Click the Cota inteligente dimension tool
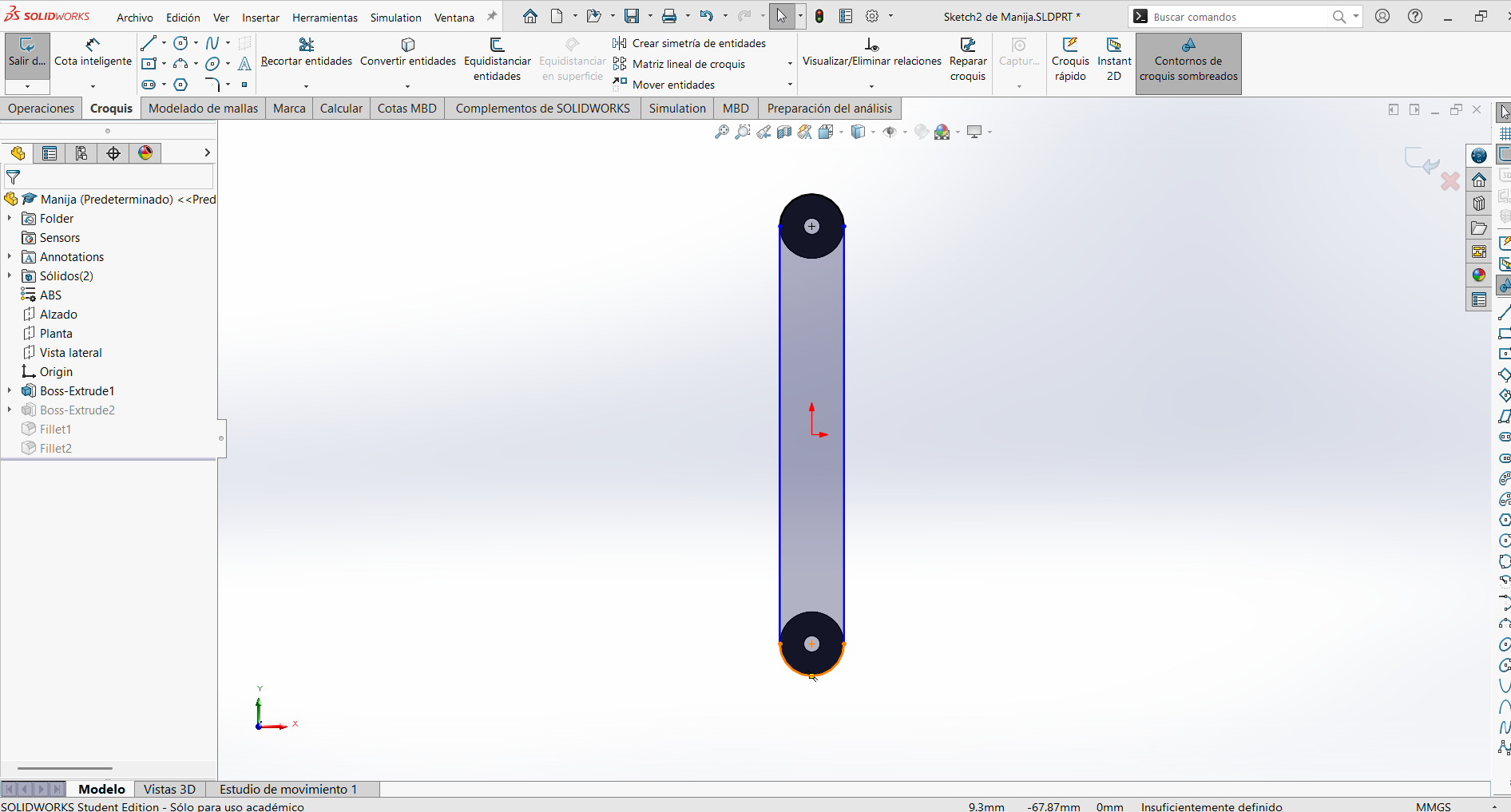1511x812 pixels. click(93, 53)
